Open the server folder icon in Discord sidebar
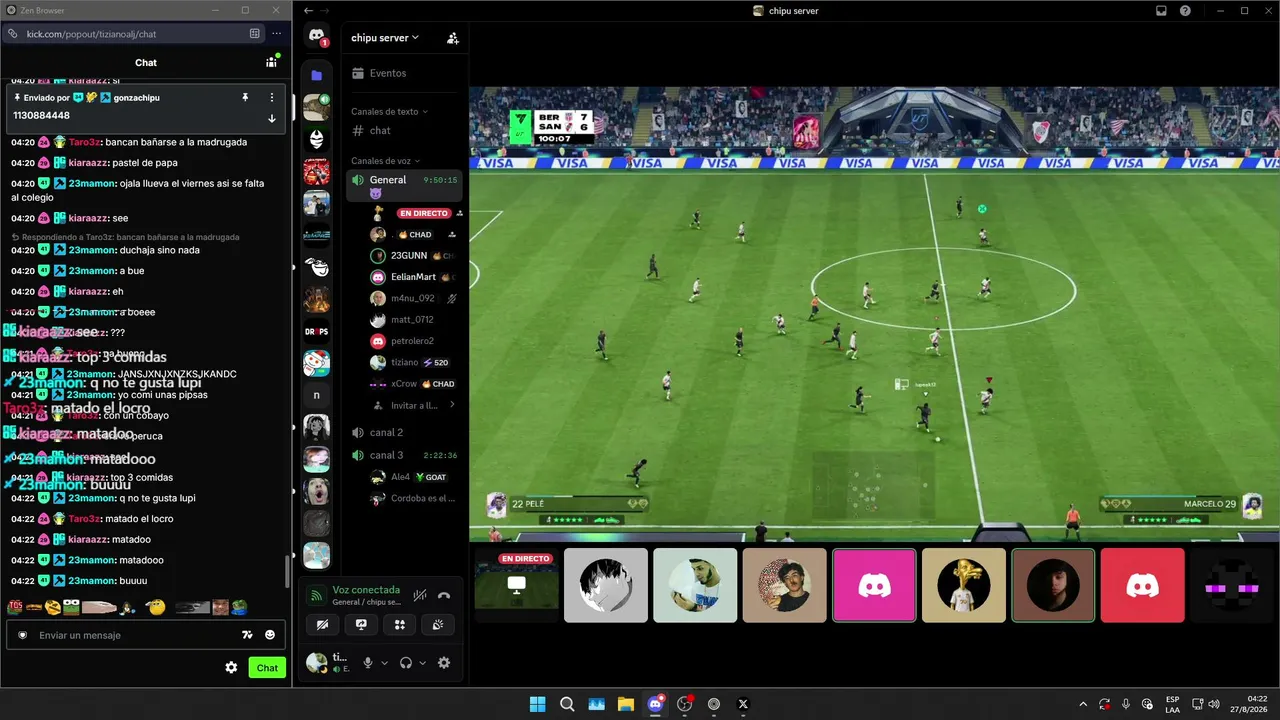 click(317, 75)
